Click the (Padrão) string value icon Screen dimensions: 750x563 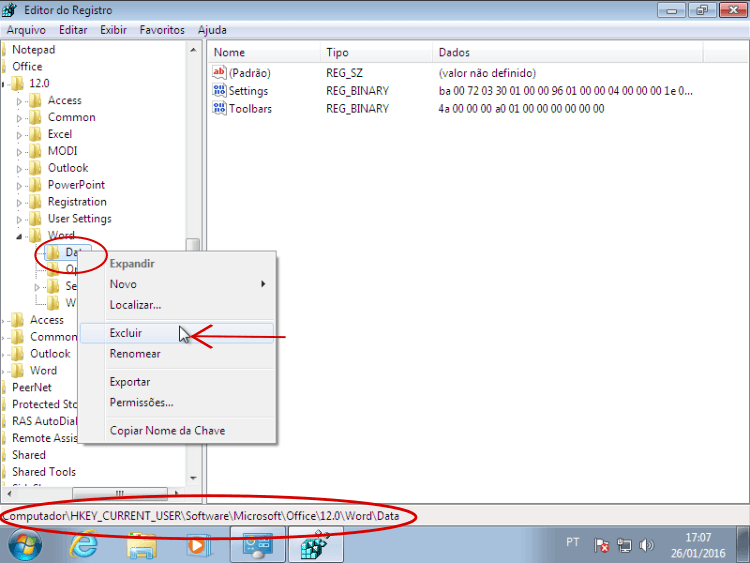[x=219, y=73]
